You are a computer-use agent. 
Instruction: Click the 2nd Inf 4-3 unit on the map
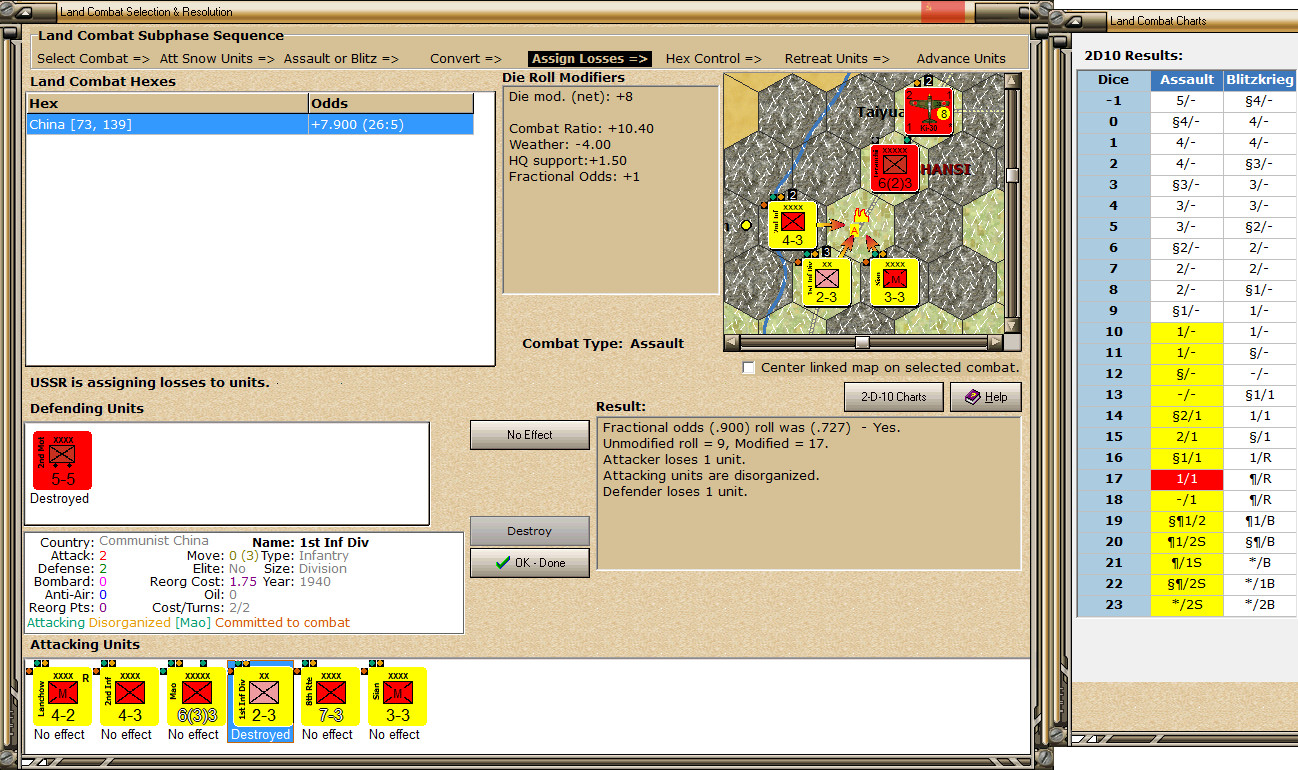coord(793,225)
